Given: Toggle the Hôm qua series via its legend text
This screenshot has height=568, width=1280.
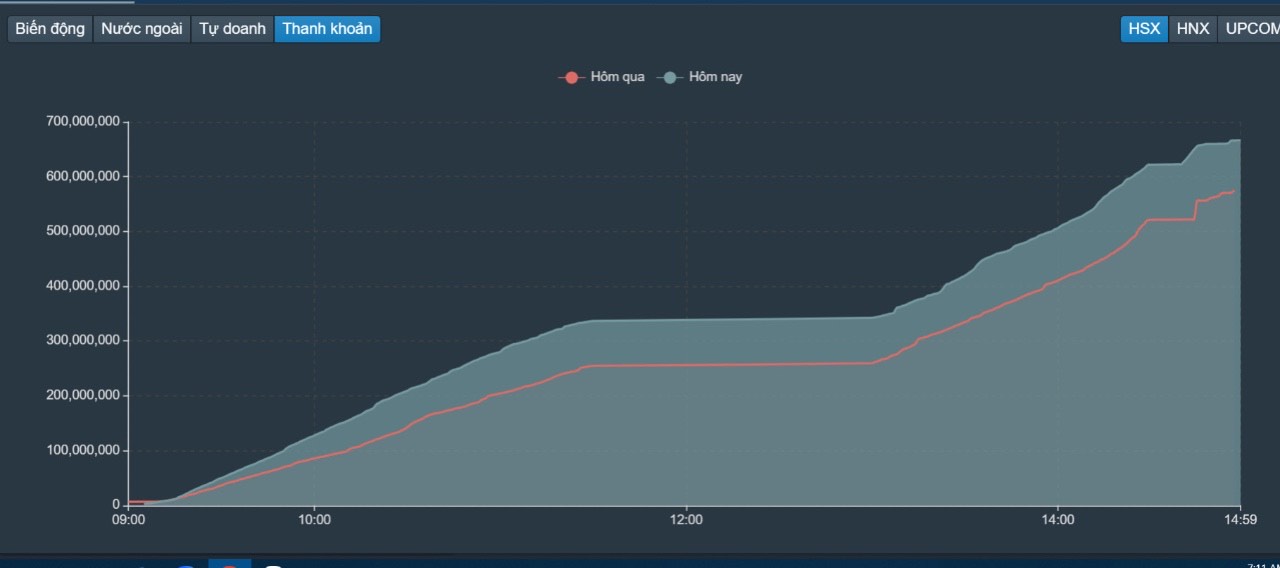Looking at the screenshot, I should (617, 78).
